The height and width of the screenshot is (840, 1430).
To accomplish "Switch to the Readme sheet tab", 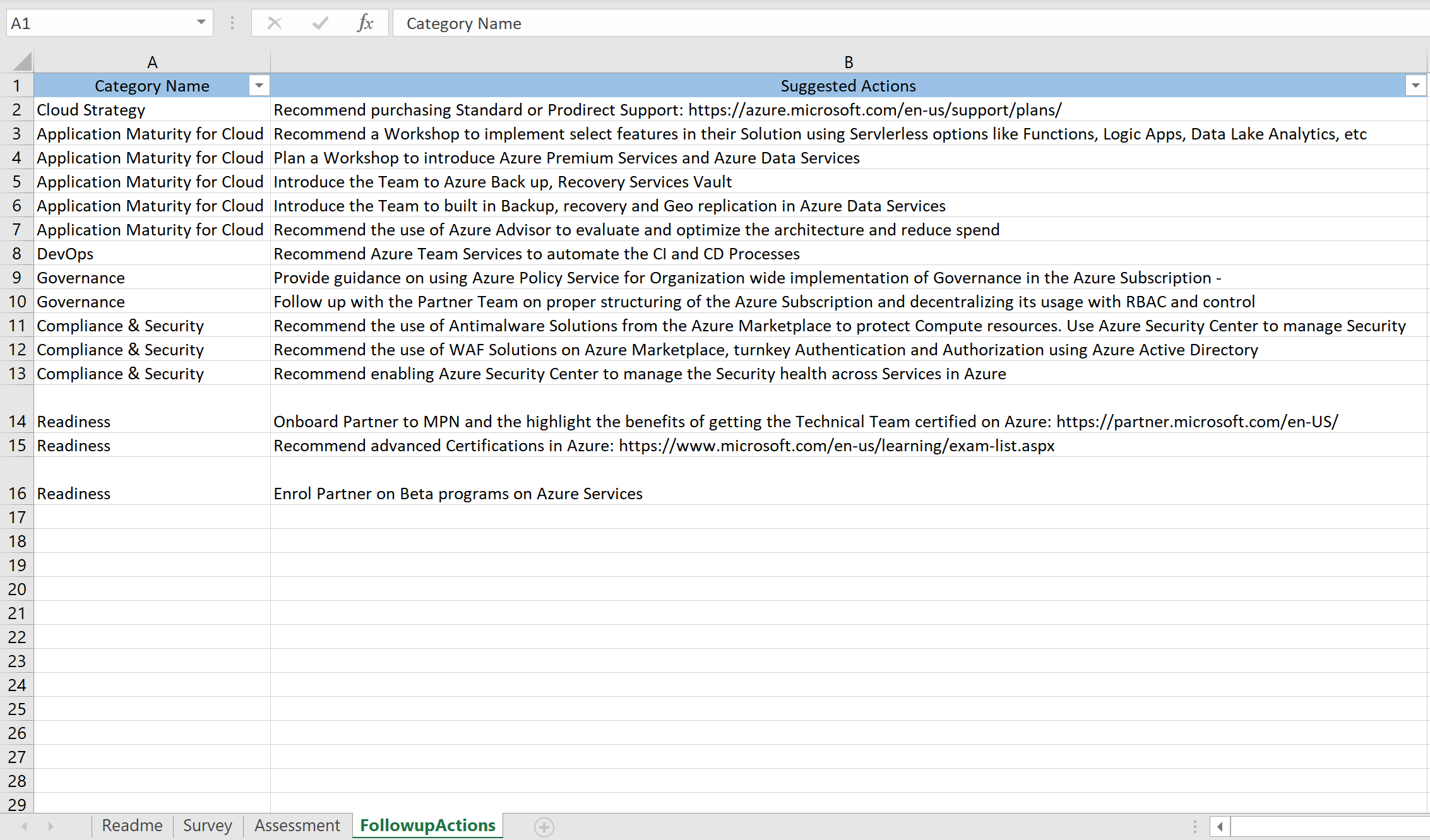I will [x=132, y=825].
